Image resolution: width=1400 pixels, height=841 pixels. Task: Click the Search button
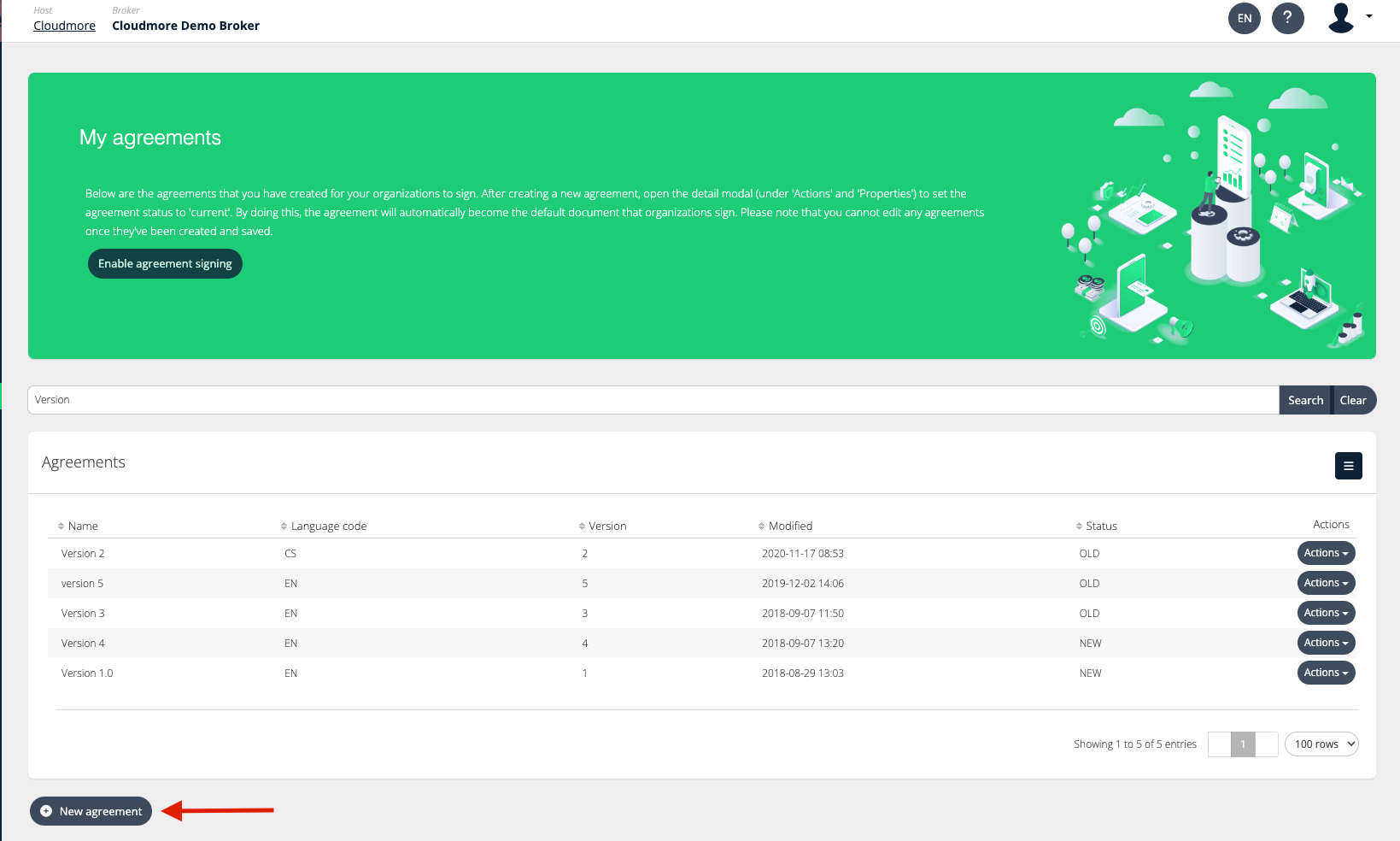(x=1304, y=399)
